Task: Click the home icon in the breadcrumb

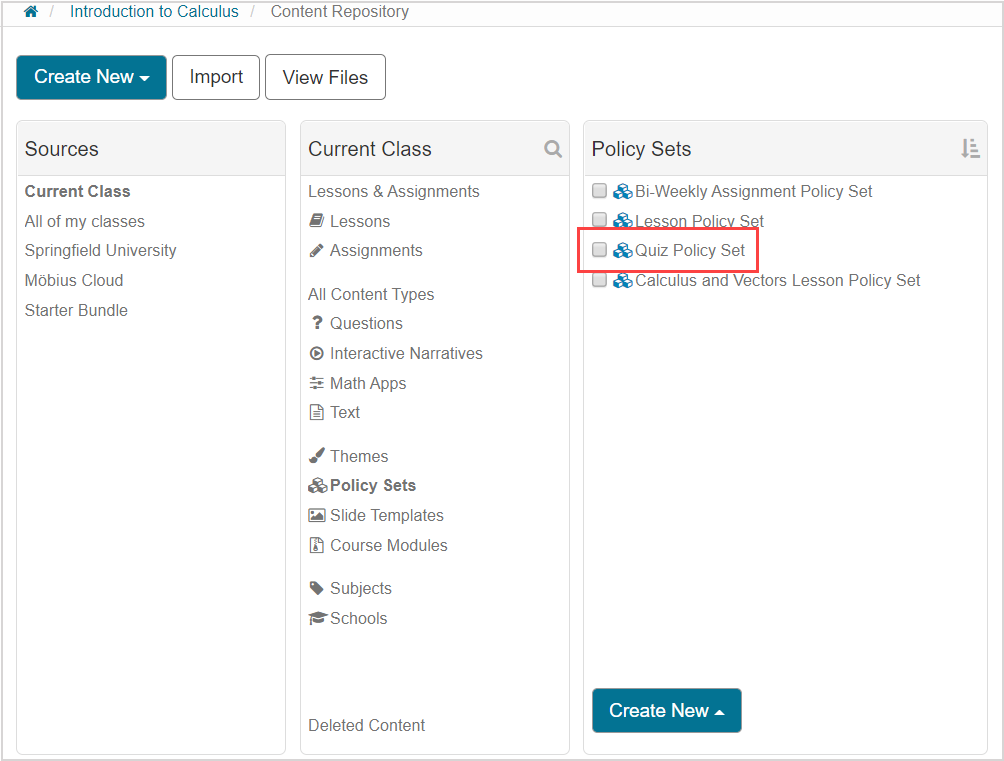Action: point(30,11)
